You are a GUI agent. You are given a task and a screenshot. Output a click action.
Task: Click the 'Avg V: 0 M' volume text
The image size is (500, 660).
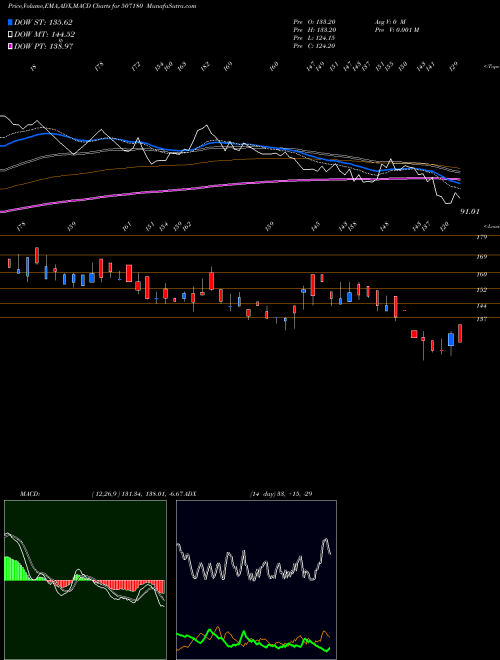pyautogui.click(x=389, y=22)
